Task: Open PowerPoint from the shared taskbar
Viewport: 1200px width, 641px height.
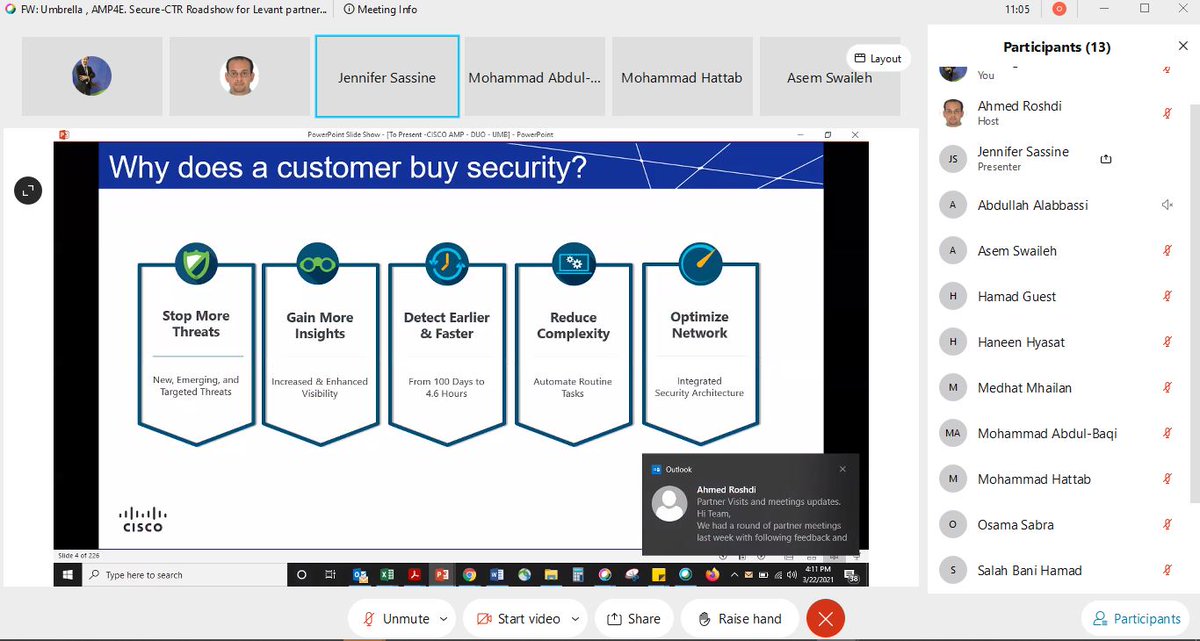Action: tap(441, 575)
